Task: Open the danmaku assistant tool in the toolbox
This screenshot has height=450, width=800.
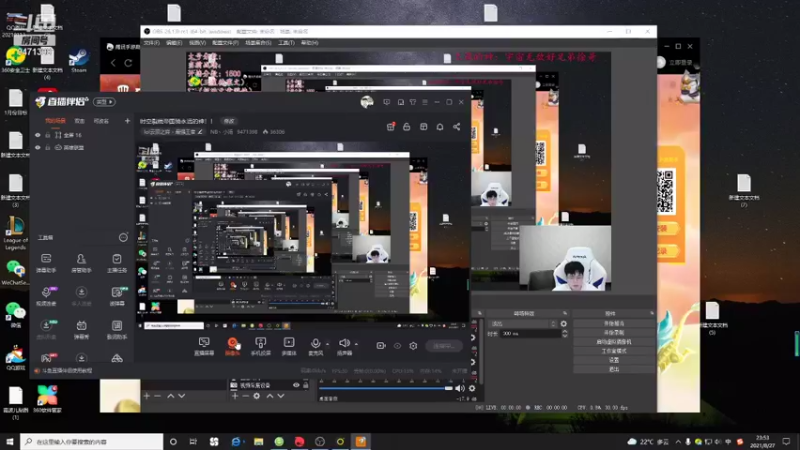Action: pos(46,263)
